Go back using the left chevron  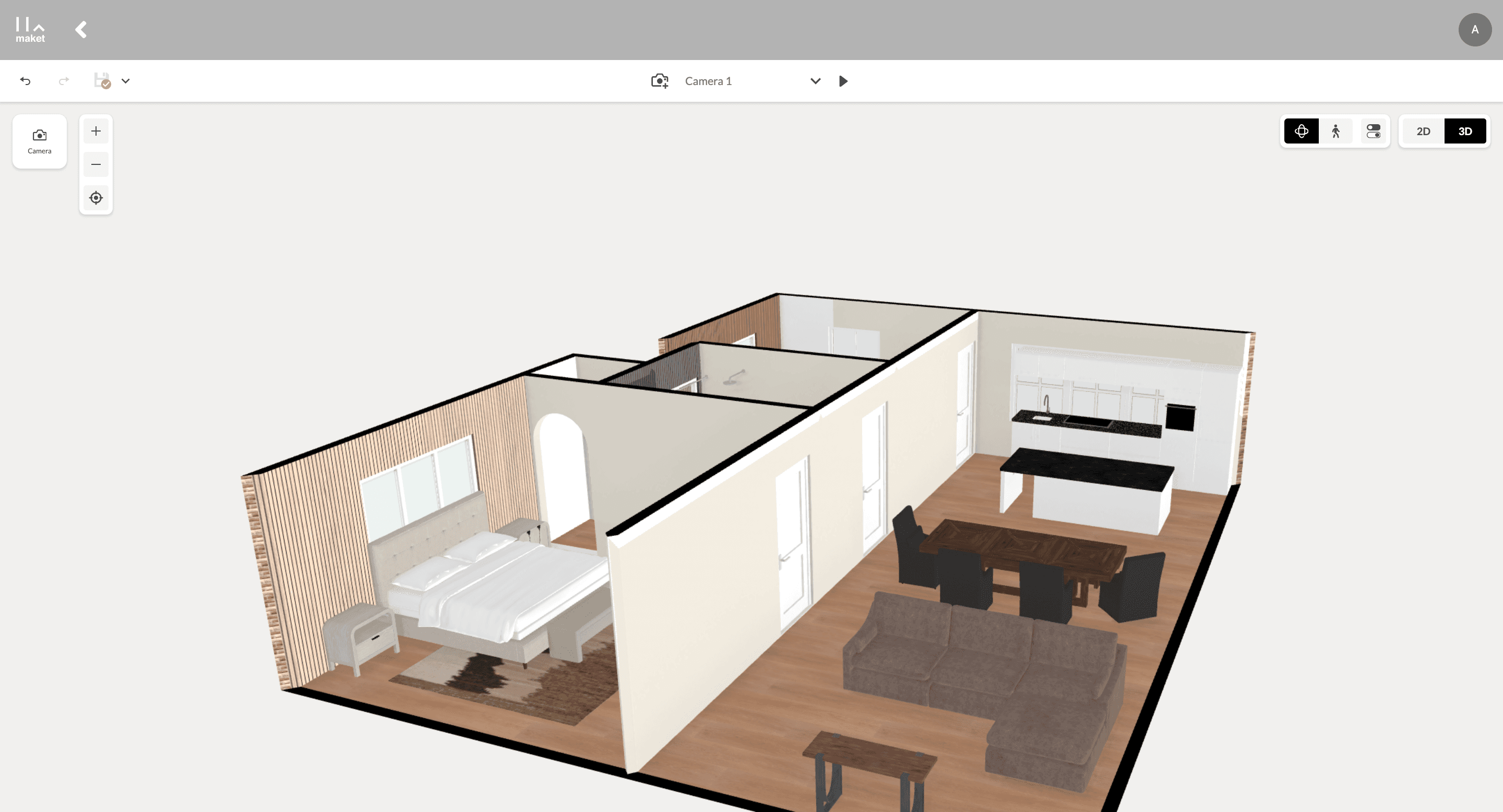click(81, 30)
